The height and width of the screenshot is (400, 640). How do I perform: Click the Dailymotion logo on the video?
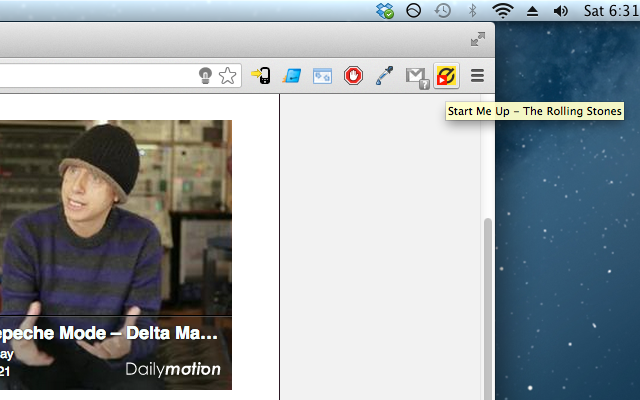(173, 369)
